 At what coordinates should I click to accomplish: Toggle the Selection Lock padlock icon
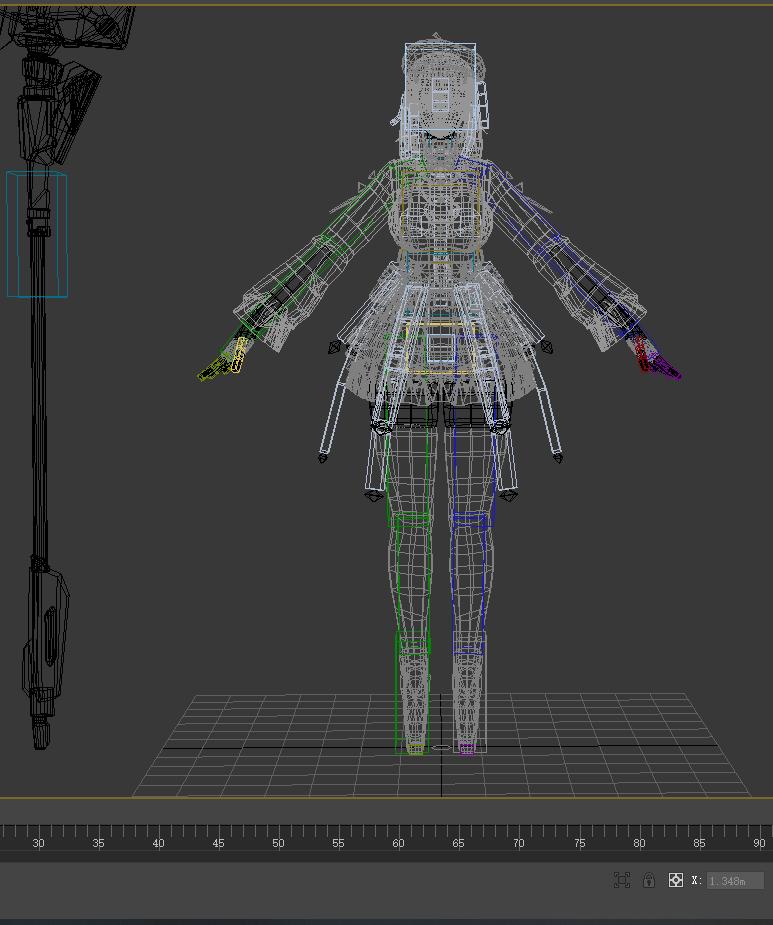[x=648, y=880]
